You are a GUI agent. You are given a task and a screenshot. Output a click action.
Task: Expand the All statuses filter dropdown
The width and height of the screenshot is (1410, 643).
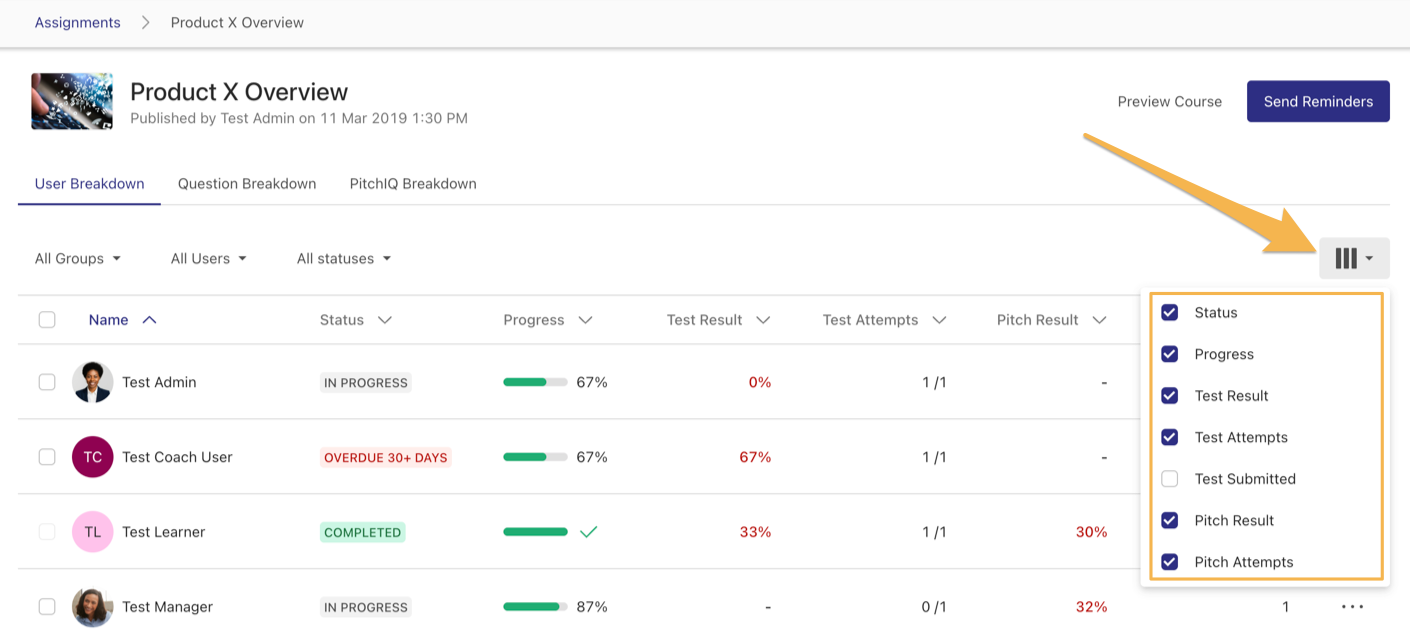[343, 259]
